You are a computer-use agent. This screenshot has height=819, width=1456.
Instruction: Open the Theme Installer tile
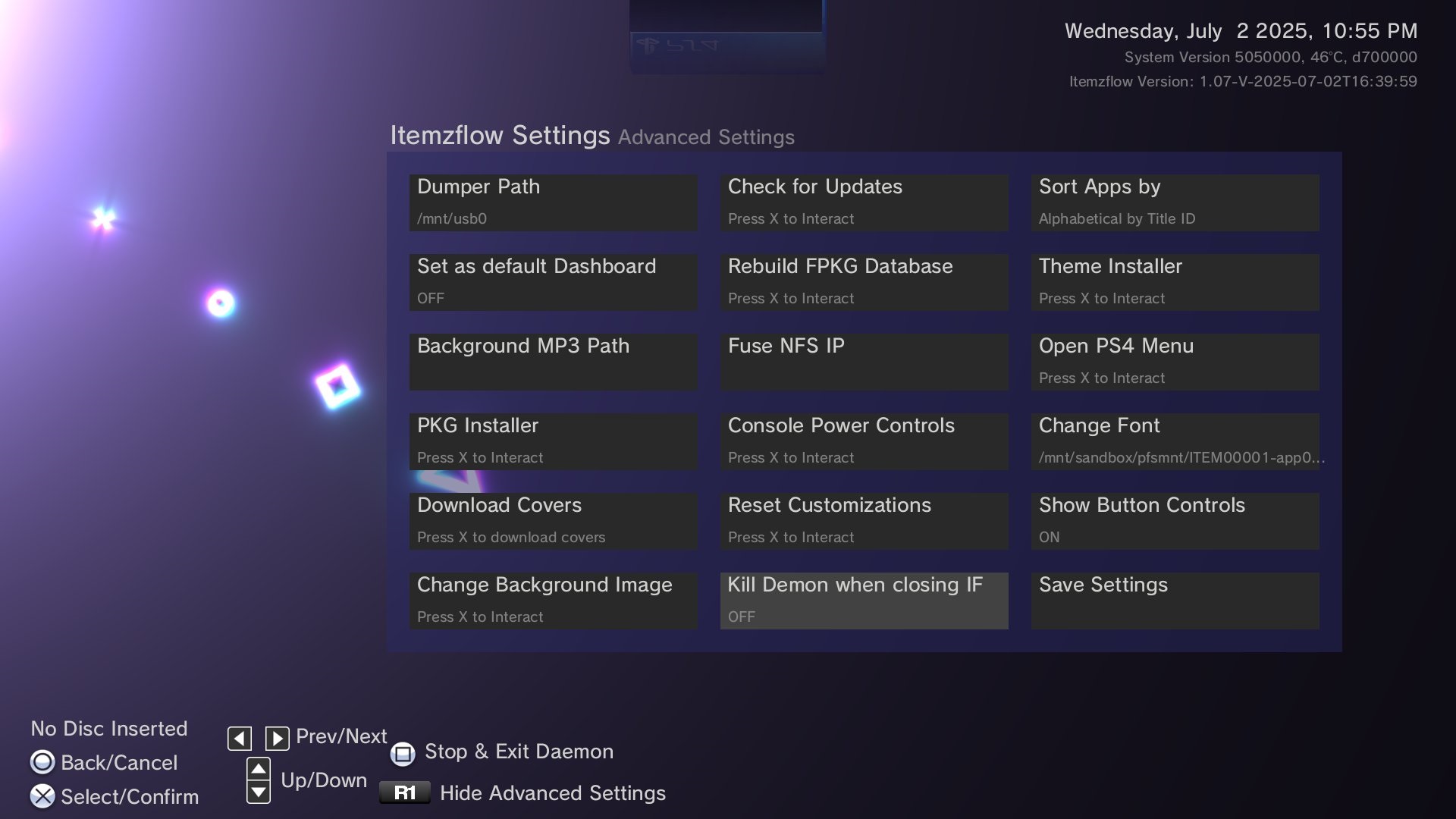(x=1175, y=281)
